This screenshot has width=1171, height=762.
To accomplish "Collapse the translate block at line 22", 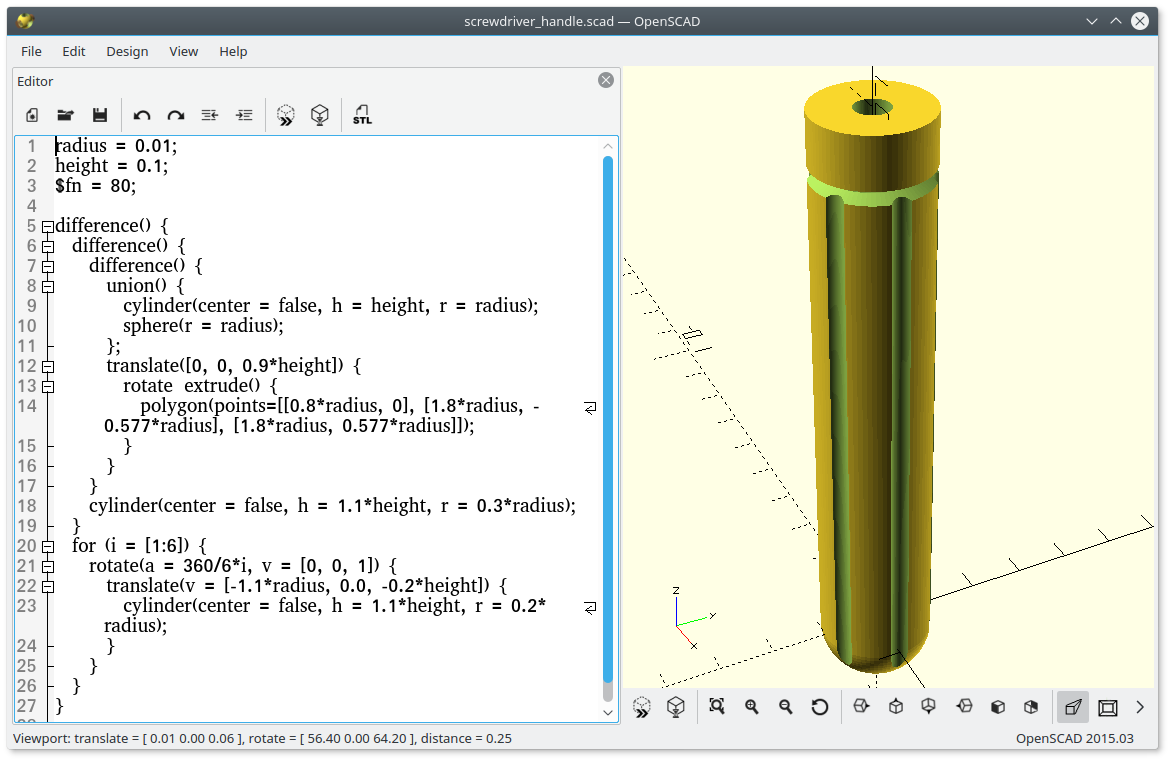I will (48, 586).
